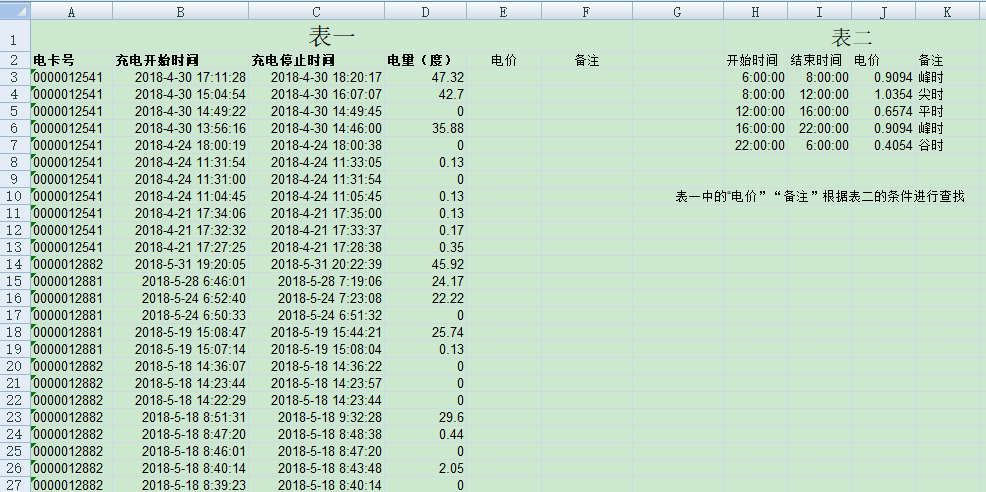Screen dimensions: 986x492
Task: Click the 充电开始时间 header cell
Action: (180, 60)
